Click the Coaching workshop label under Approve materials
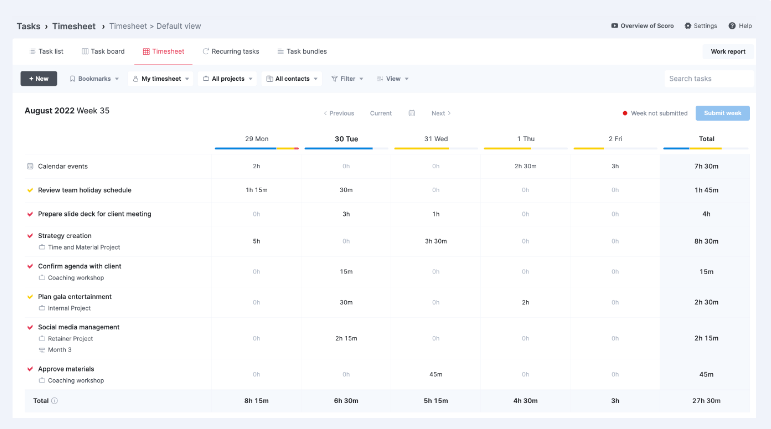771x429 pixels. click(x=76, y=381)
